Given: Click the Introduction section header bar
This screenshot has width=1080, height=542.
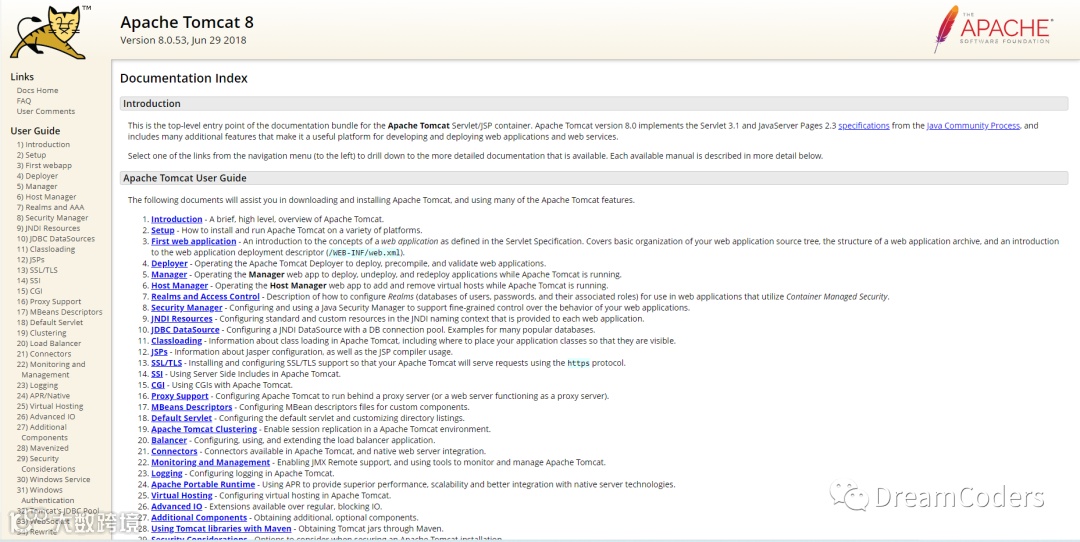Looking at the screenshot, I should click(x=594, y=103).
